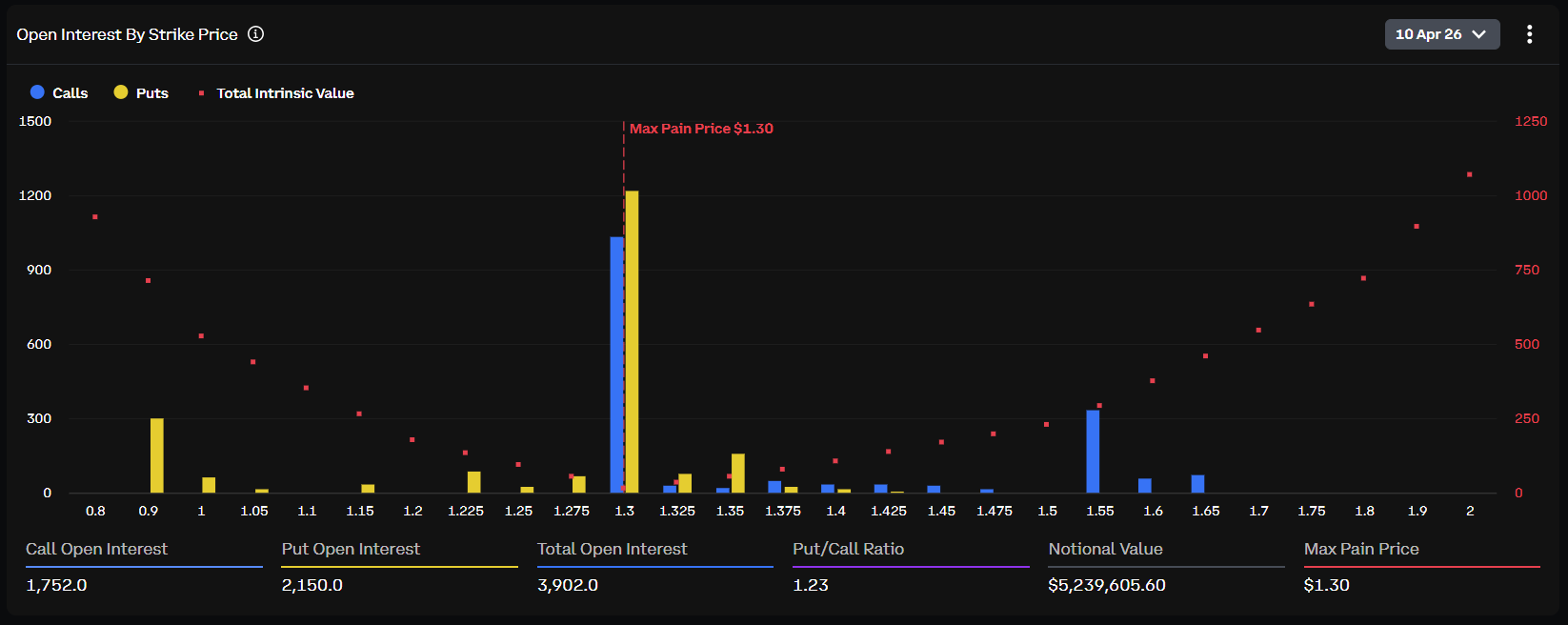The image size is (1568, 625).
Task: Click the red intrinsic value dot at strike 2
Action: click(x=1470, y=174)
